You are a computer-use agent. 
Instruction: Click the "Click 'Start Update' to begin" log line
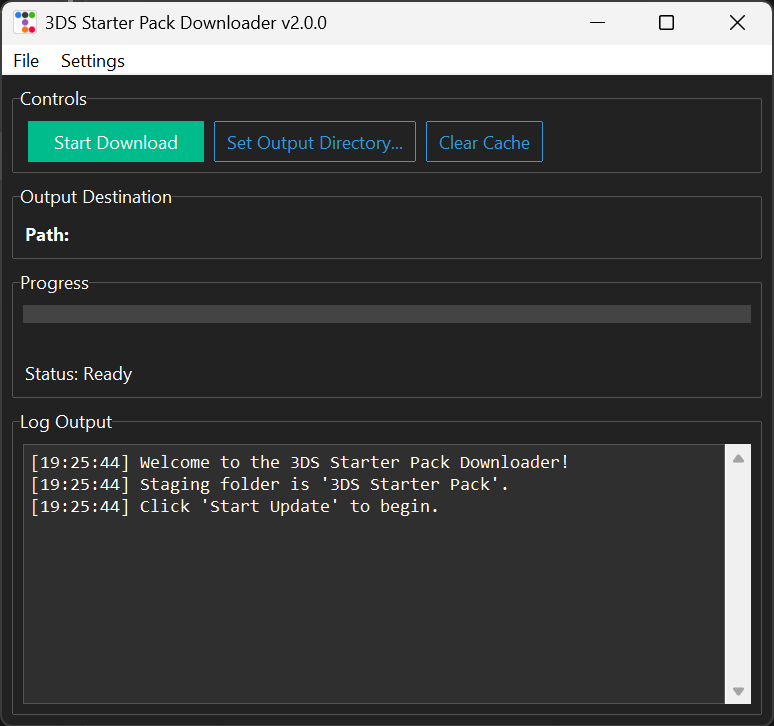235,506
